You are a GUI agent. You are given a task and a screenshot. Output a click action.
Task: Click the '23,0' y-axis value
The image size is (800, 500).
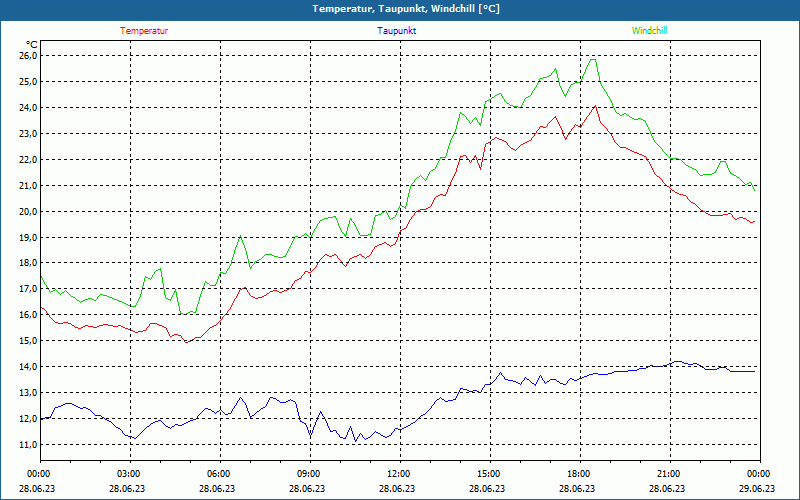point(28,133)
